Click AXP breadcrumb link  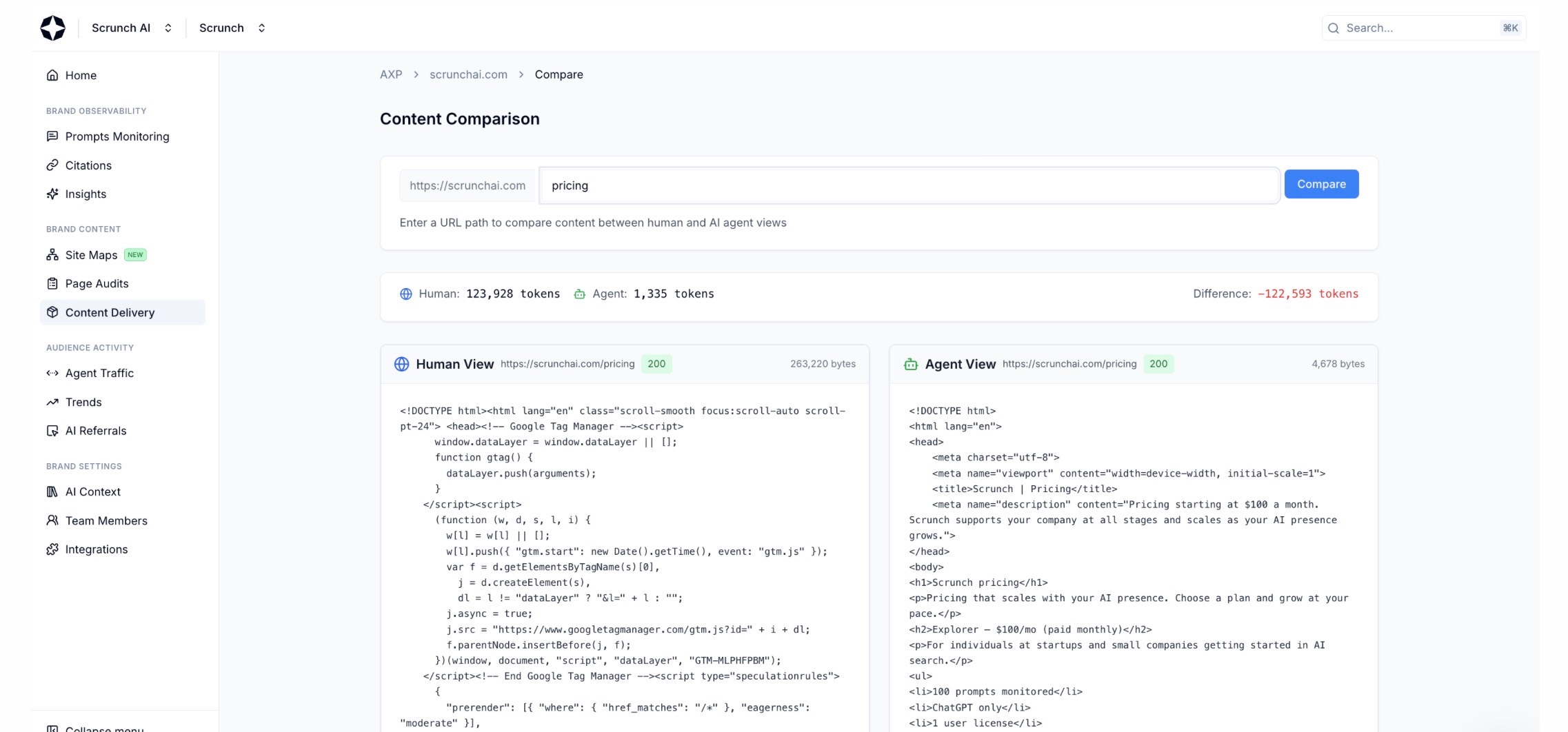click(x=391, y=74)
